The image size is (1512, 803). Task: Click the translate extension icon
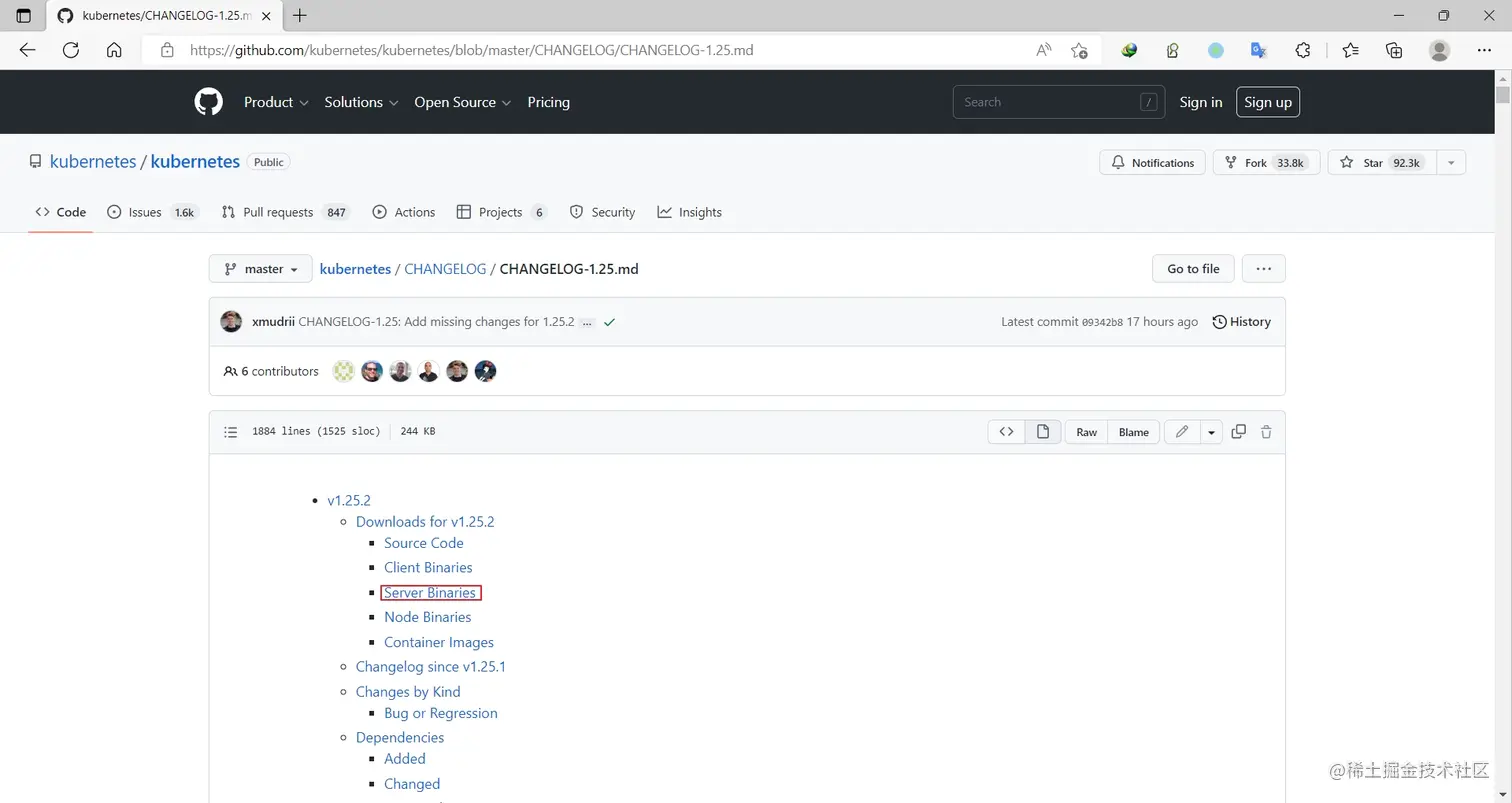click(x=1259, y=50)
